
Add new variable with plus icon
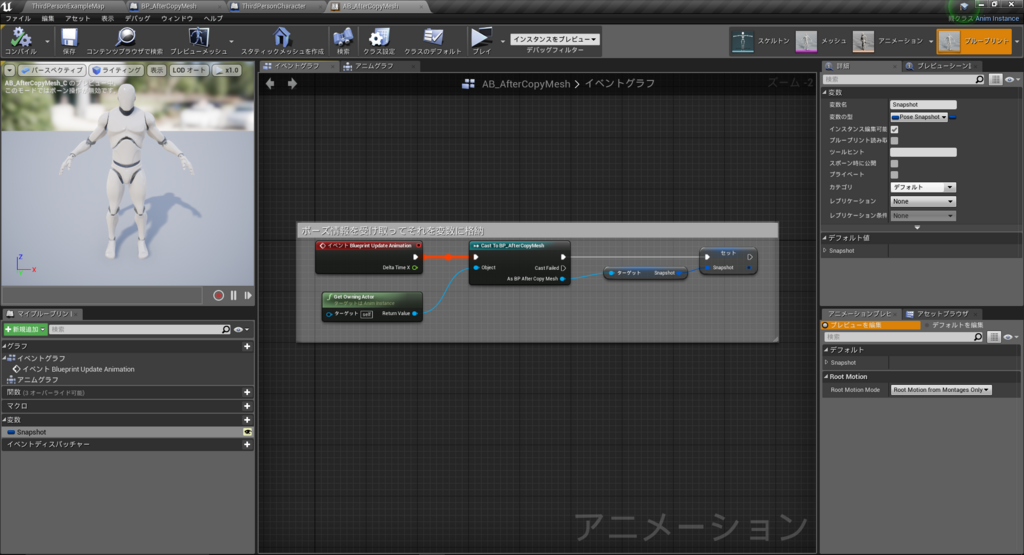tap(247, 420)
